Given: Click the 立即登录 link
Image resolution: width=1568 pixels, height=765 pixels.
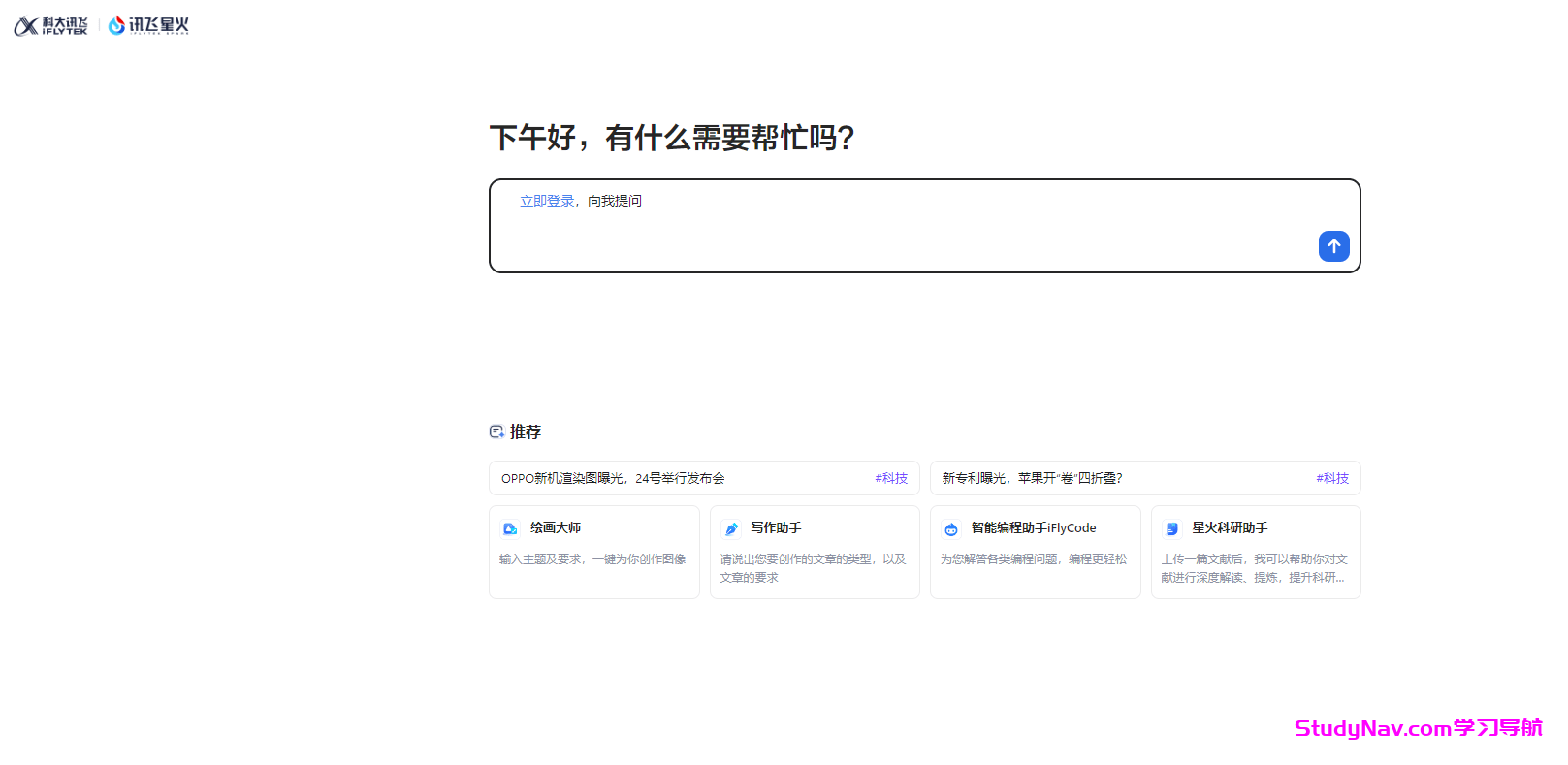Looking at the screenshot, I should click(547, 201).
